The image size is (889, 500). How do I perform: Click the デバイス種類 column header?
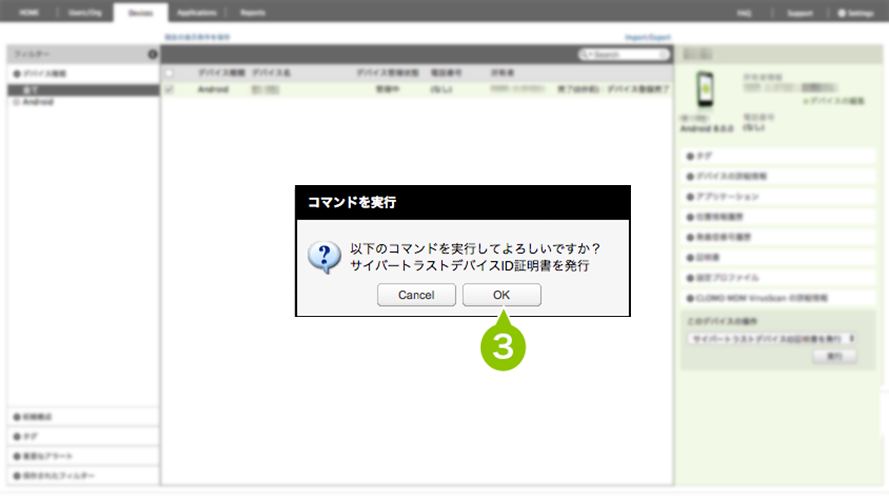[221, 73]
